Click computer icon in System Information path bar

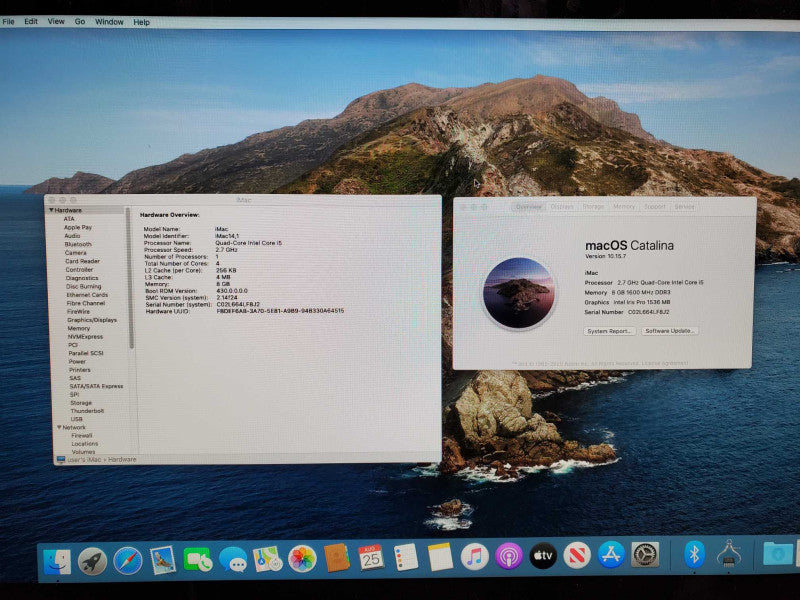pos(61,460)
